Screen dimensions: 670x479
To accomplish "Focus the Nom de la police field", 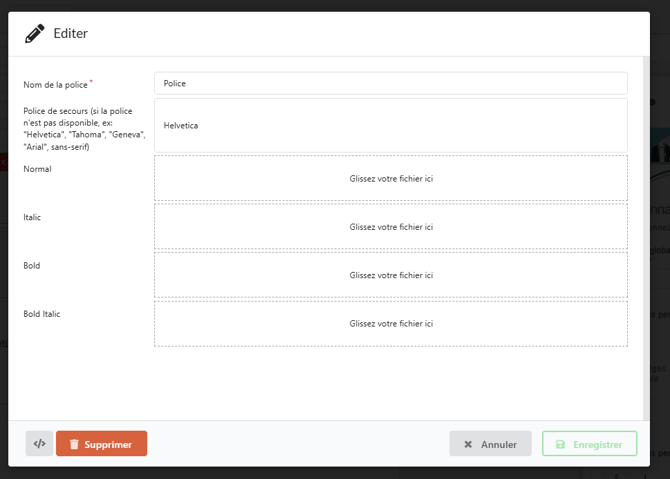I will click(x=390, y=84).
